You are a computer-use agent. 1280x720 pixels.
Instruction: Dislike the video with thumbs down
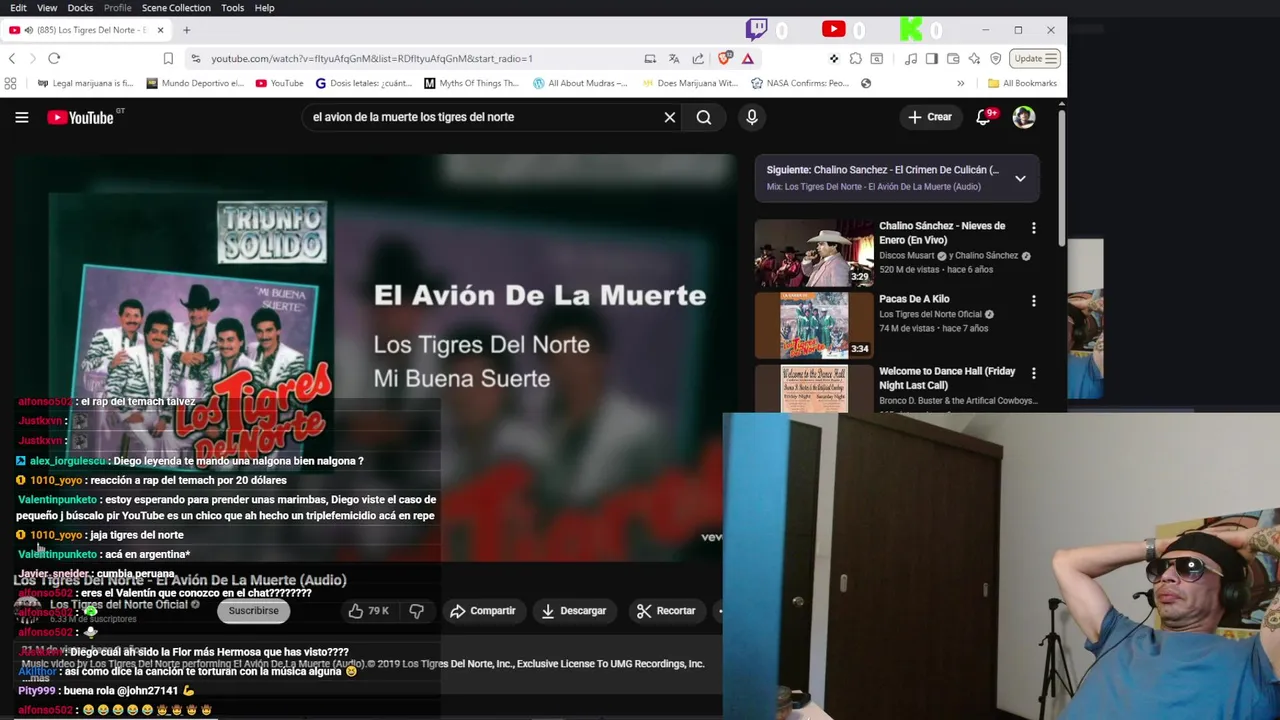pos(417,611)
